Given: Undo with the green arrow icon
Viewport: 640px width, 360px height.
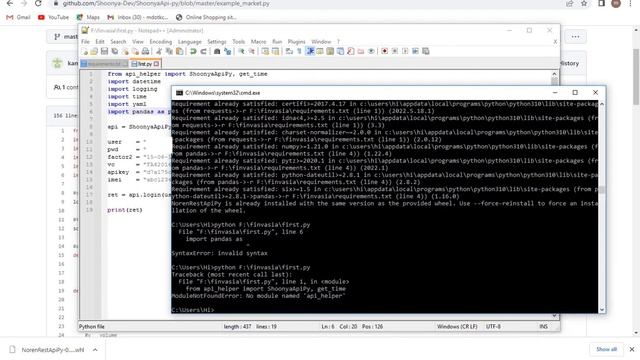Looking at the screenshot, I should (x=193, y=51).
